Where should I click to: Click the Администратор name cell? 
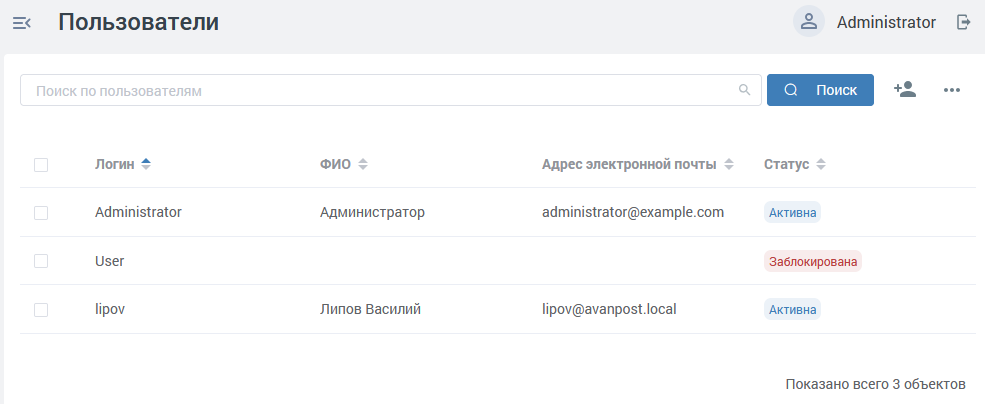click(372, 212)
